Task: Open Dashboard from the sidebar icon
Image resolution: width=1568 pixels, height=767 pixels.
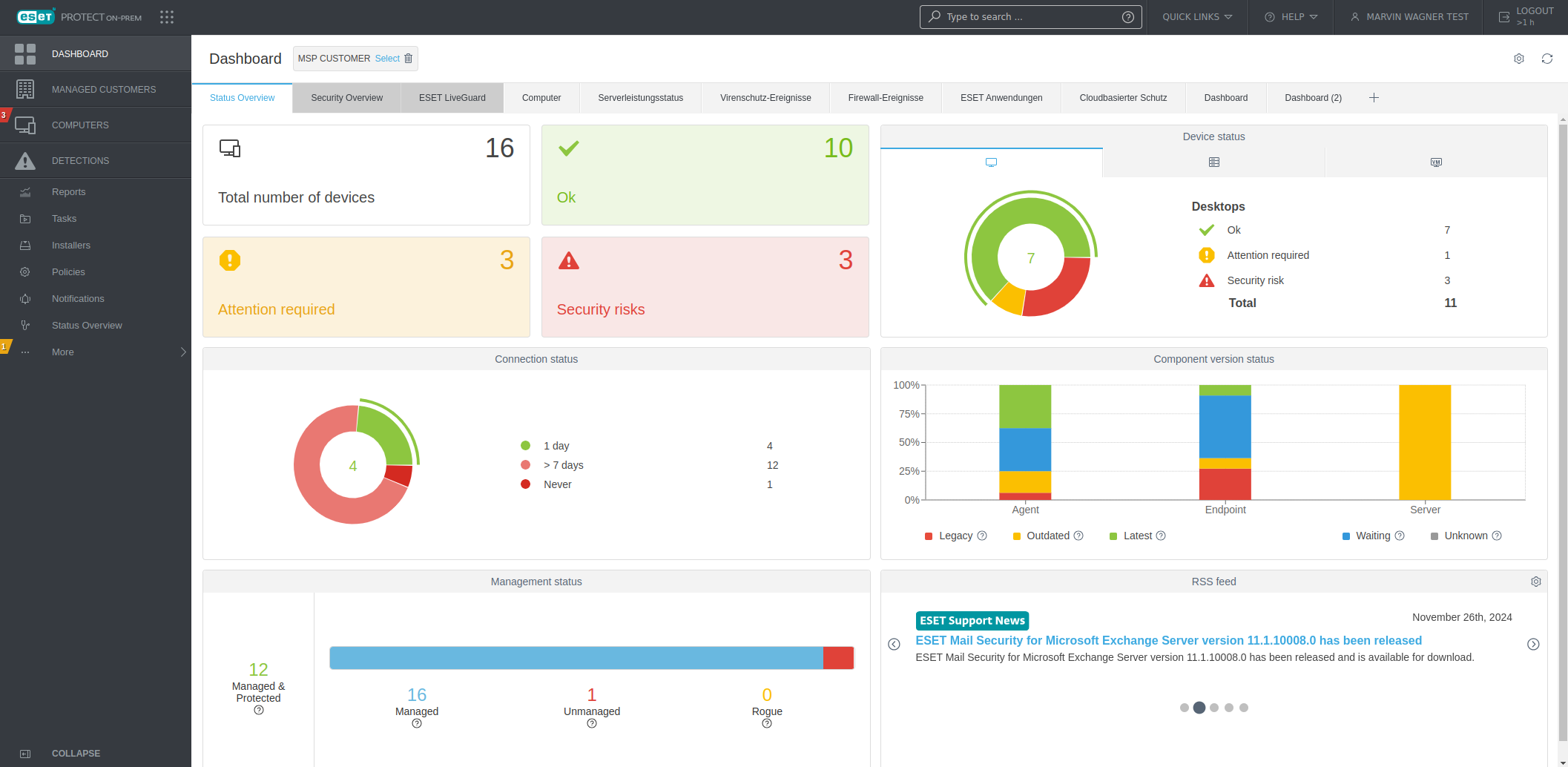Action: [25, 53]
